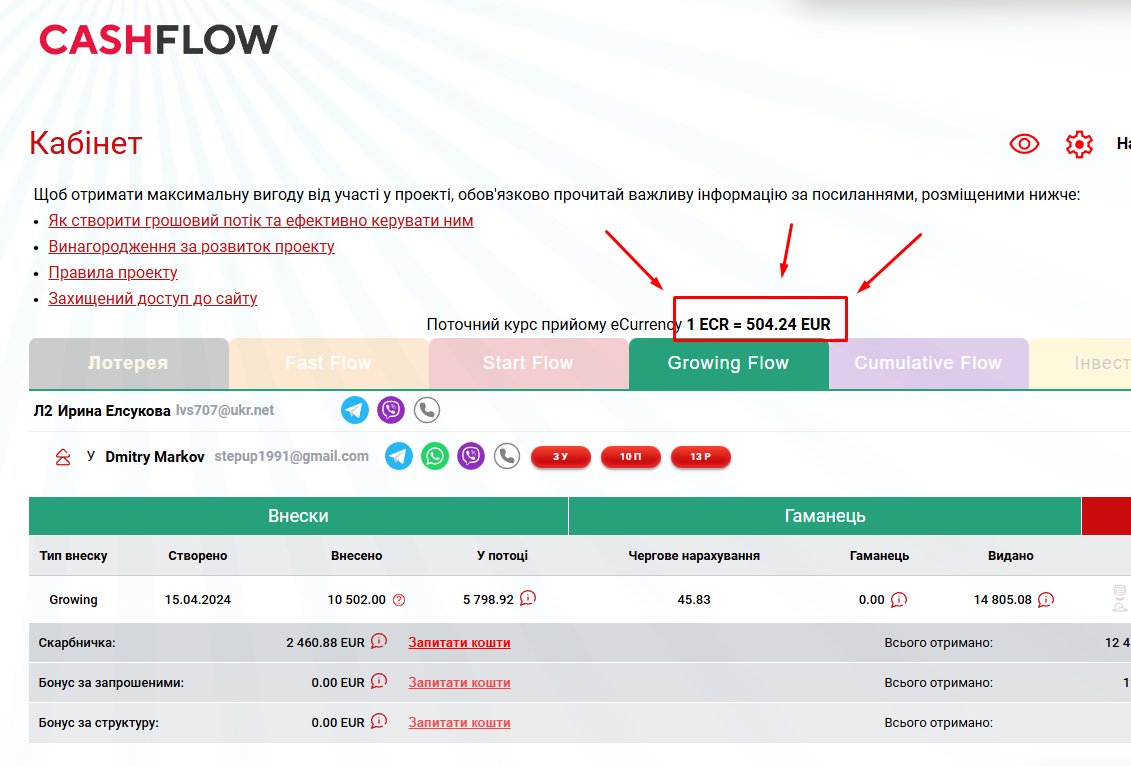Click the date 15.04.2024
Screen dimensions: 1131x766
(198, 600)
